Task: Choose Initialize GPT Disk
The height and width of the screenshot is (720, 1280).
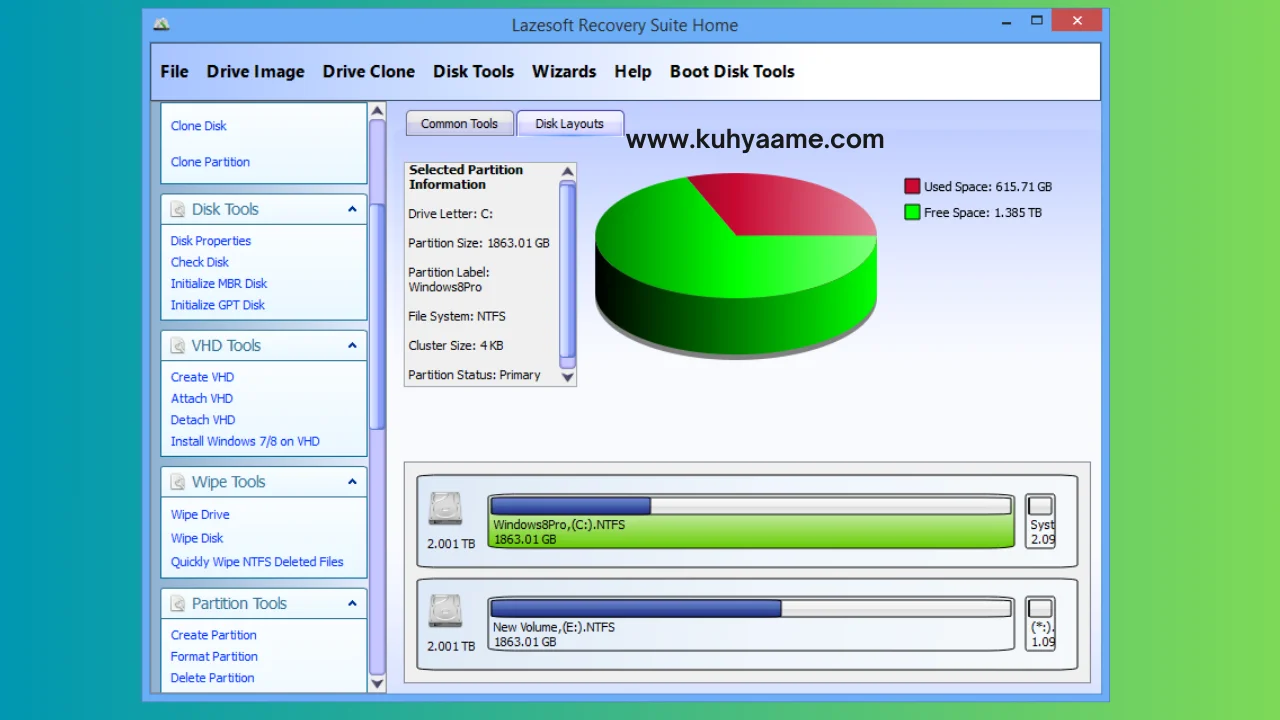Action: tap(217, 305)
